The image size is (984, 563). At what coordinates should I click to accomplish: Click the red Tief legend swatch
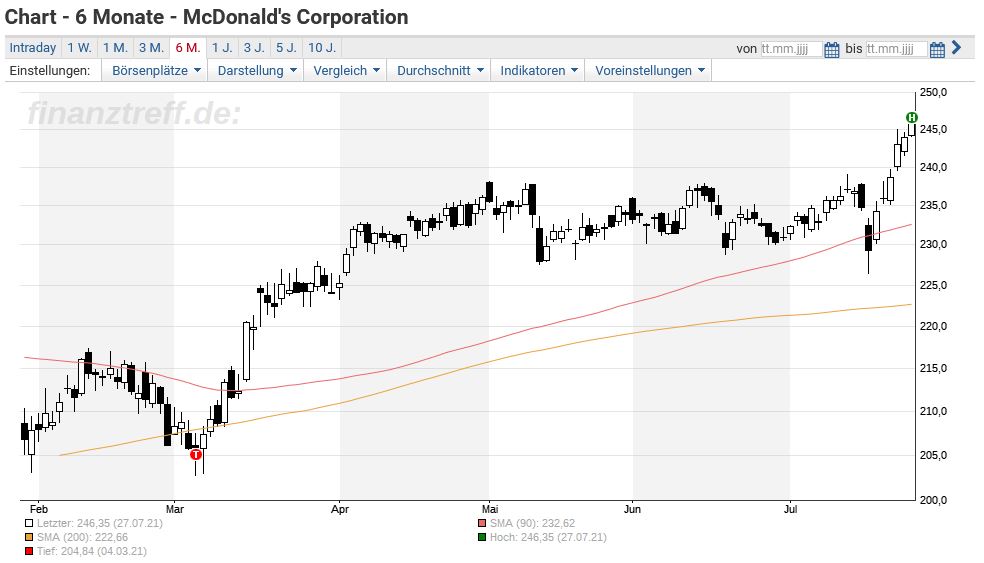click(x=29, y=551)
